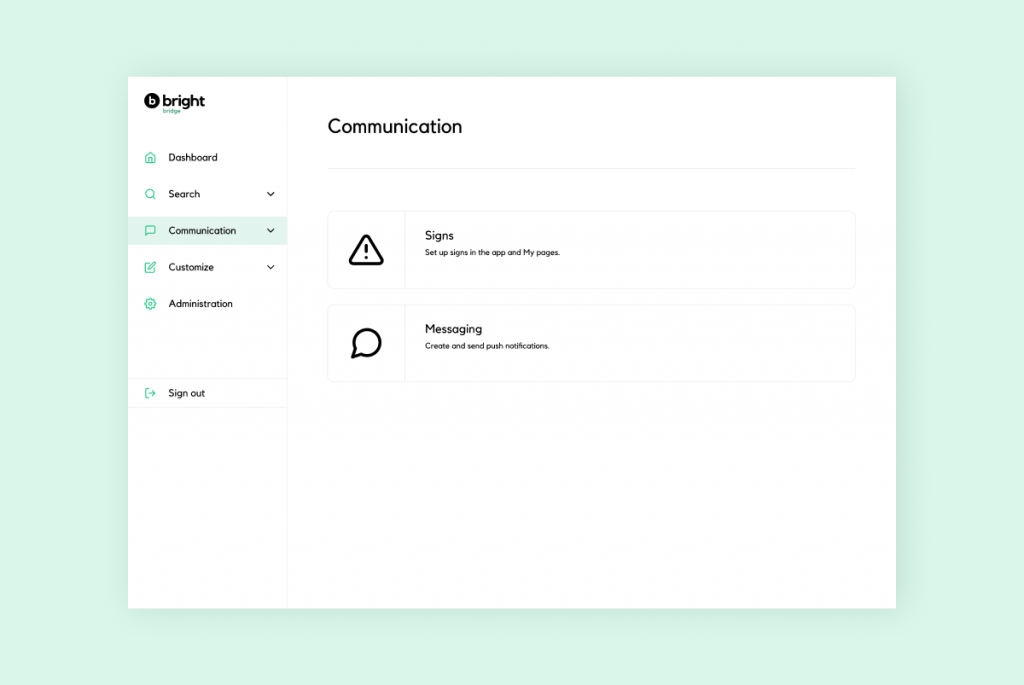Click the Communication chat bubble sidebar icon
Image resolution: width=1024 pixels, height=685 pixels.
point(150,231)
